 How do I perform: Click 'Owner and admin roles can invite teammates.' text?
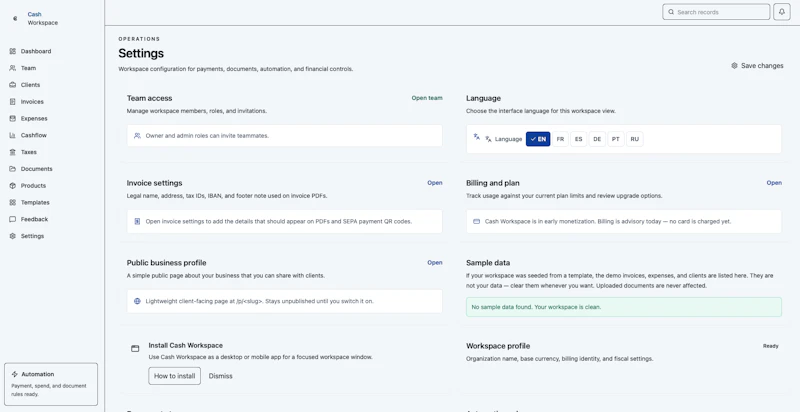(207, 136)
